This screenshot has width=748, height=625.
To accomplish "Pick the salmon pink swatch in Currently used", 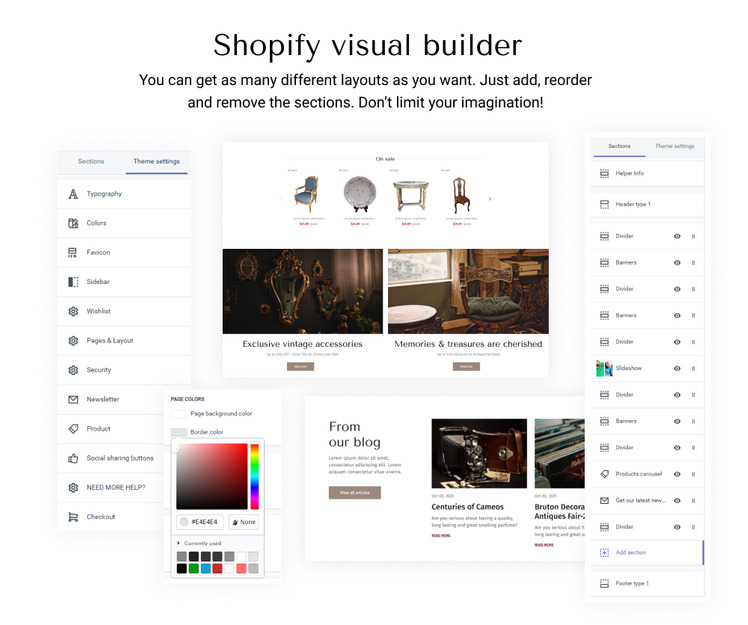I will coord(241,568).
